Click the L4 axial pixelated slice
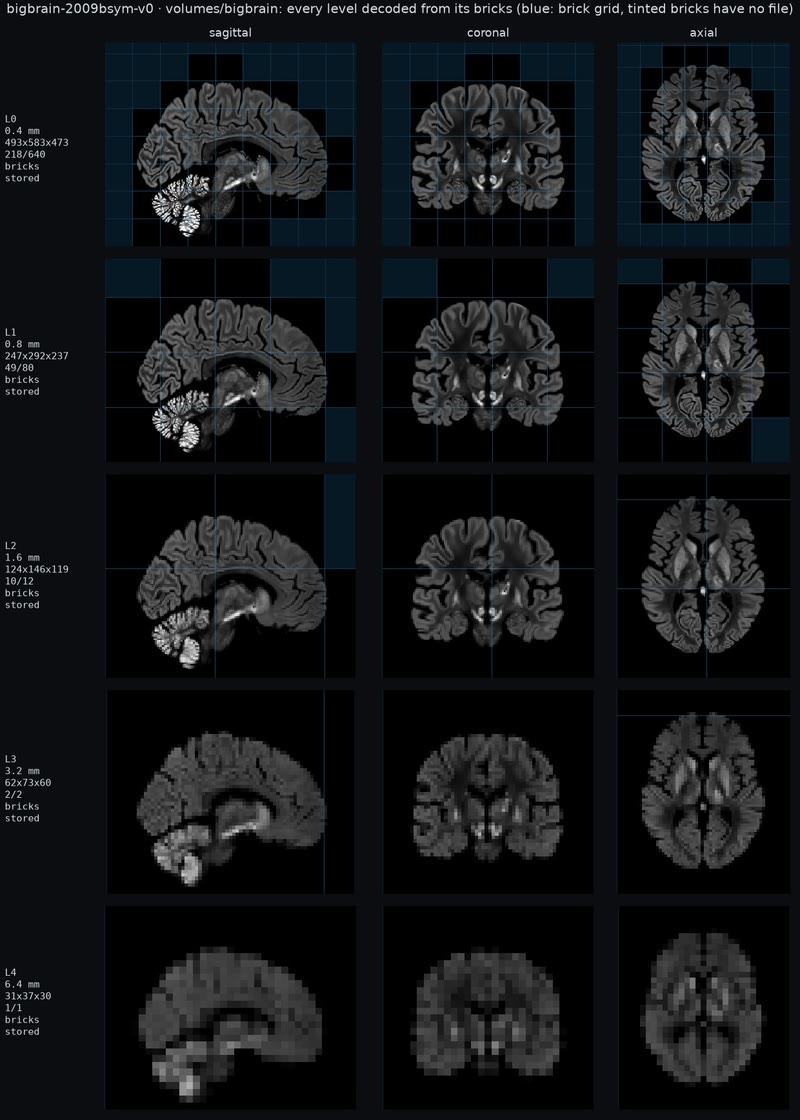This screenshot has height=1120, width=800. [x=704, y=1008]
